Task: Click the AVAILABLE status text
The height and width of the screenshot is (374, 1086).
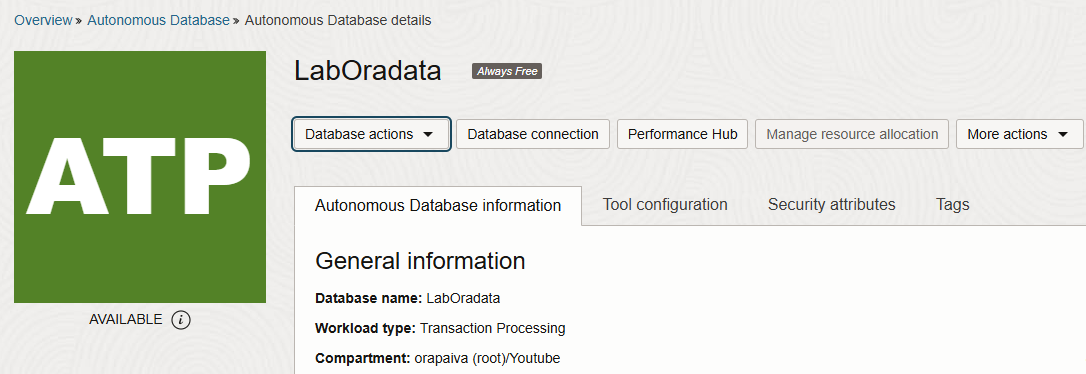Action: pos(125,319)
